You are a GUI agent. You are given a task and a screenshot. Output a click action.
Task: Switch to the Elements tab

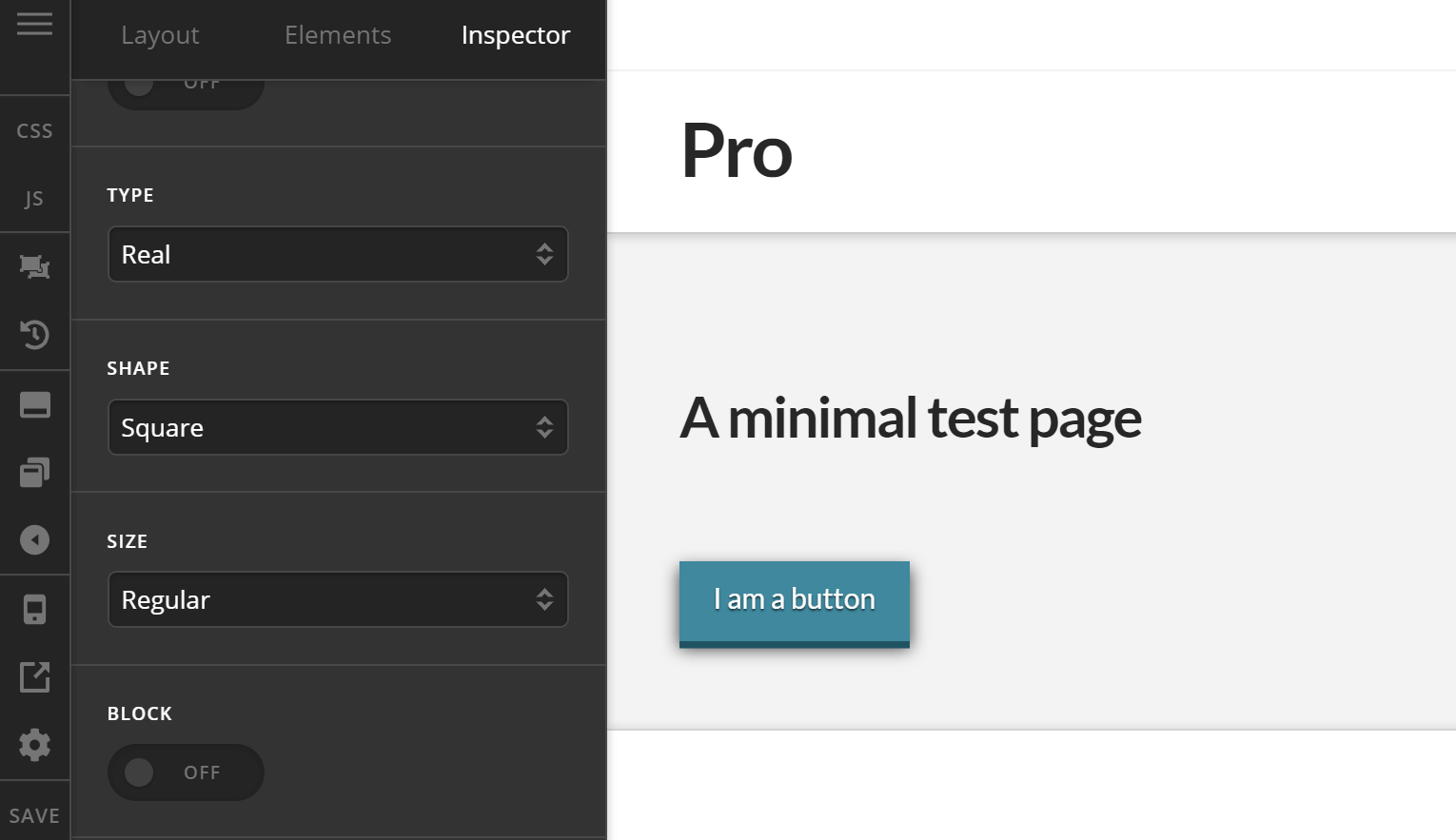(x=338, y=35)
